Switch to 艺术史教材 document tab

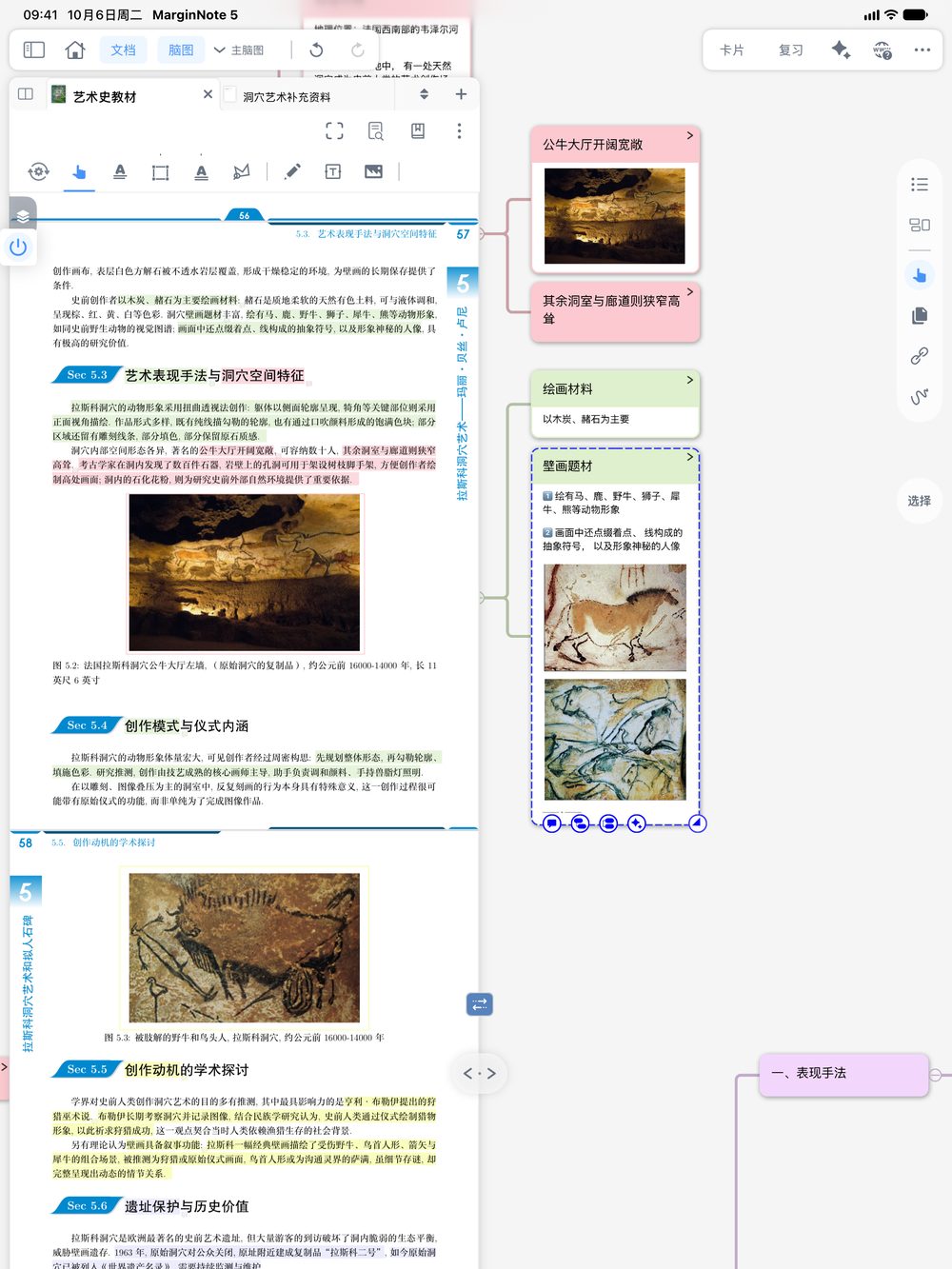(105, 96)
